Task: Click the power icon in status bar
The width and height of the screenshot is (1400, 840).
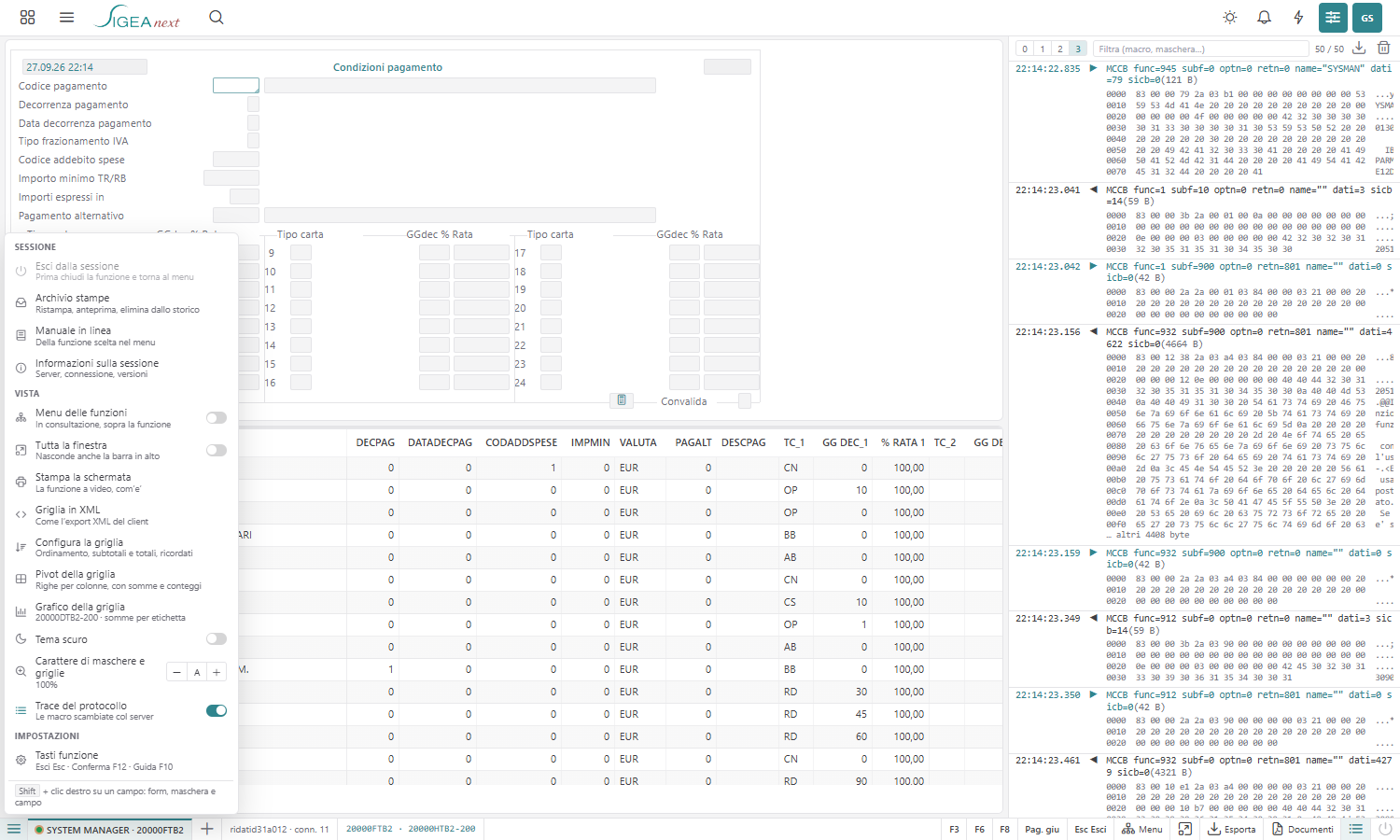Action: [x=1386, y=829]
